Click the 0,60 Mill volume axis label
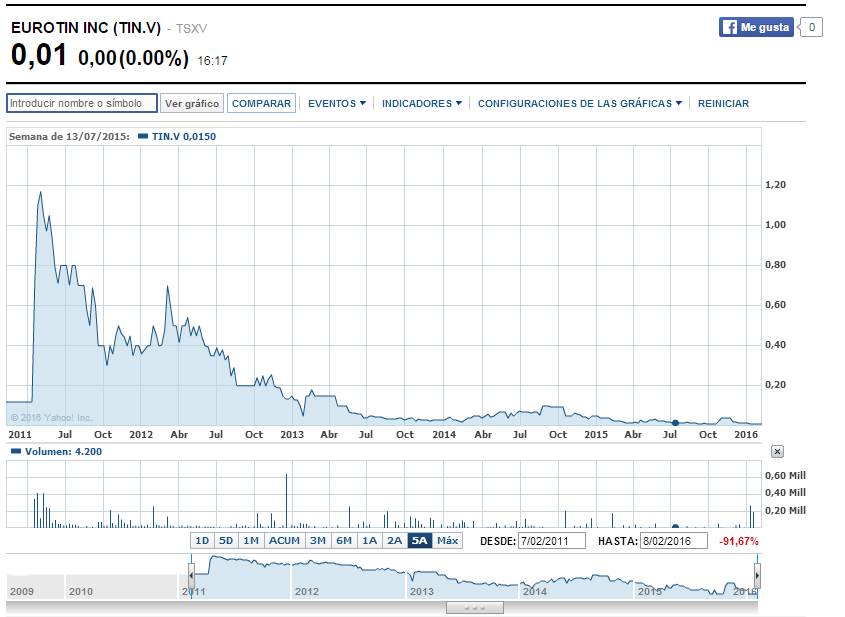 coord(785,475)
